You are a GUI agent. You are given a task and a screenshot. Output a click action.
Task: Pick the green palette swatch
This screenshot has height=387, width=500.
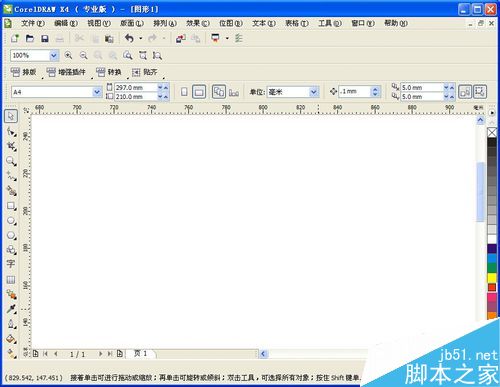tap(492, 268)
